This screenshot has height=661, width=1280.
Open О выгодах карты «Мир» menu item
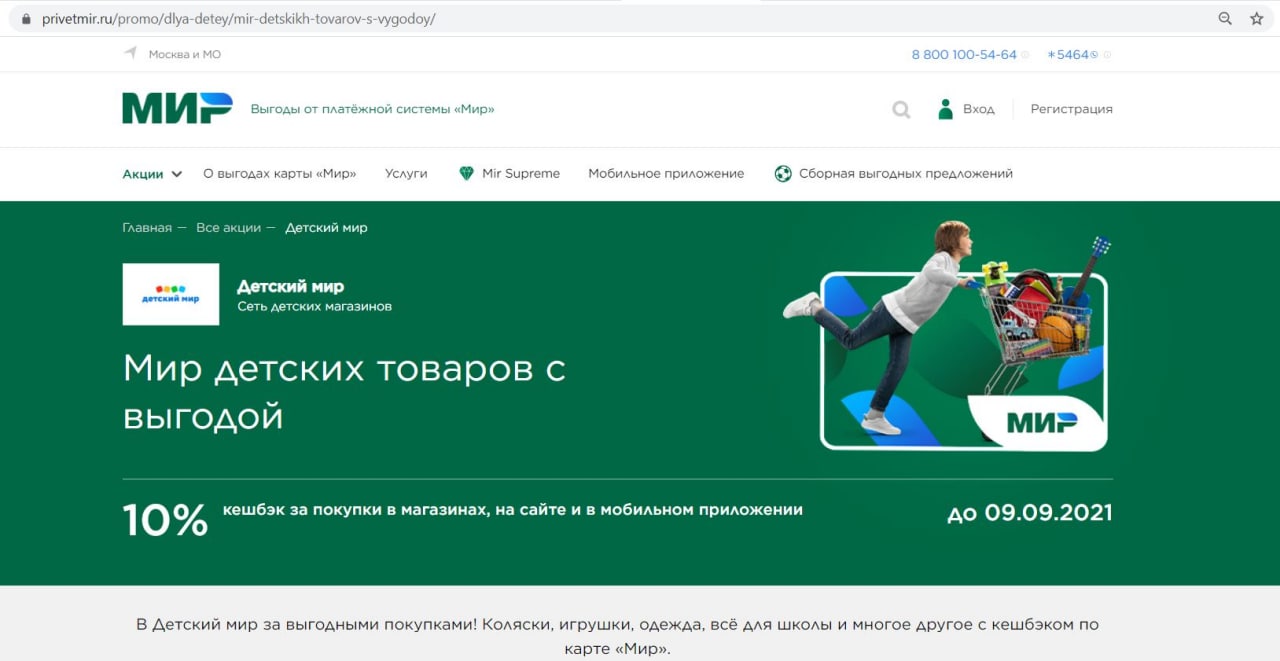[279, 174]
